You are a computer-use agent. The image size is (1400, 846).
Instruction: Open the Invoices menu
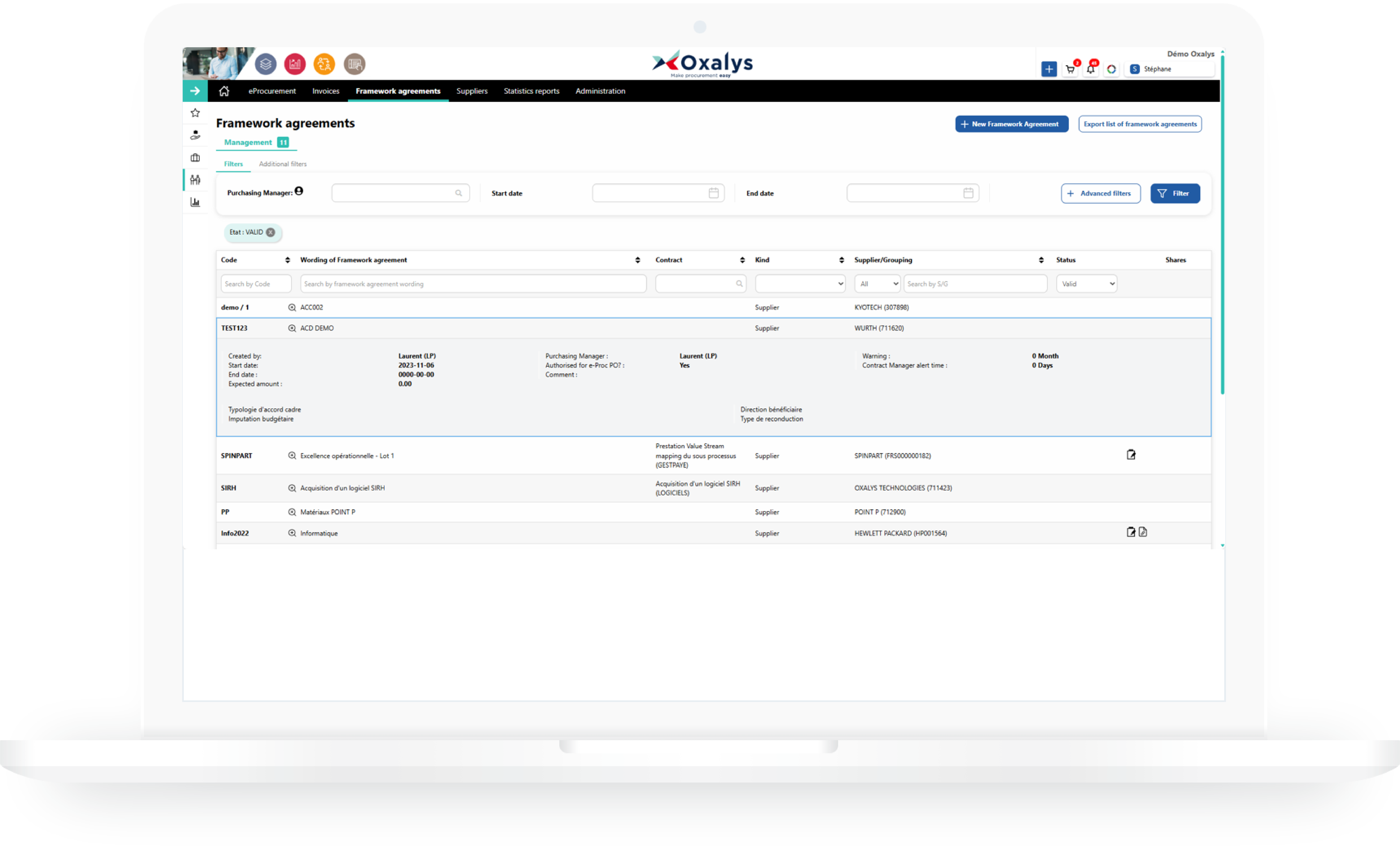click(x=326, y=91)
